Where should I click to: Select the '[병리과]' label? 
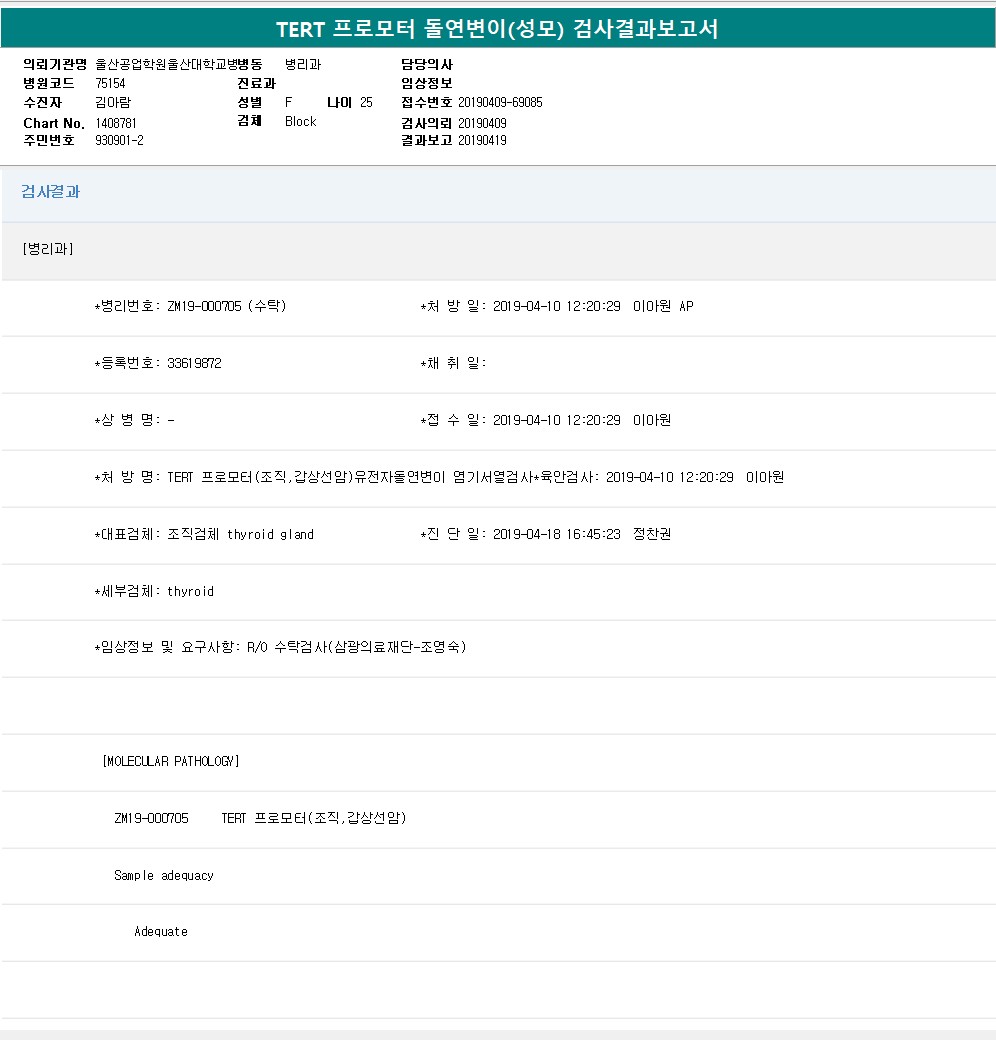48,249
